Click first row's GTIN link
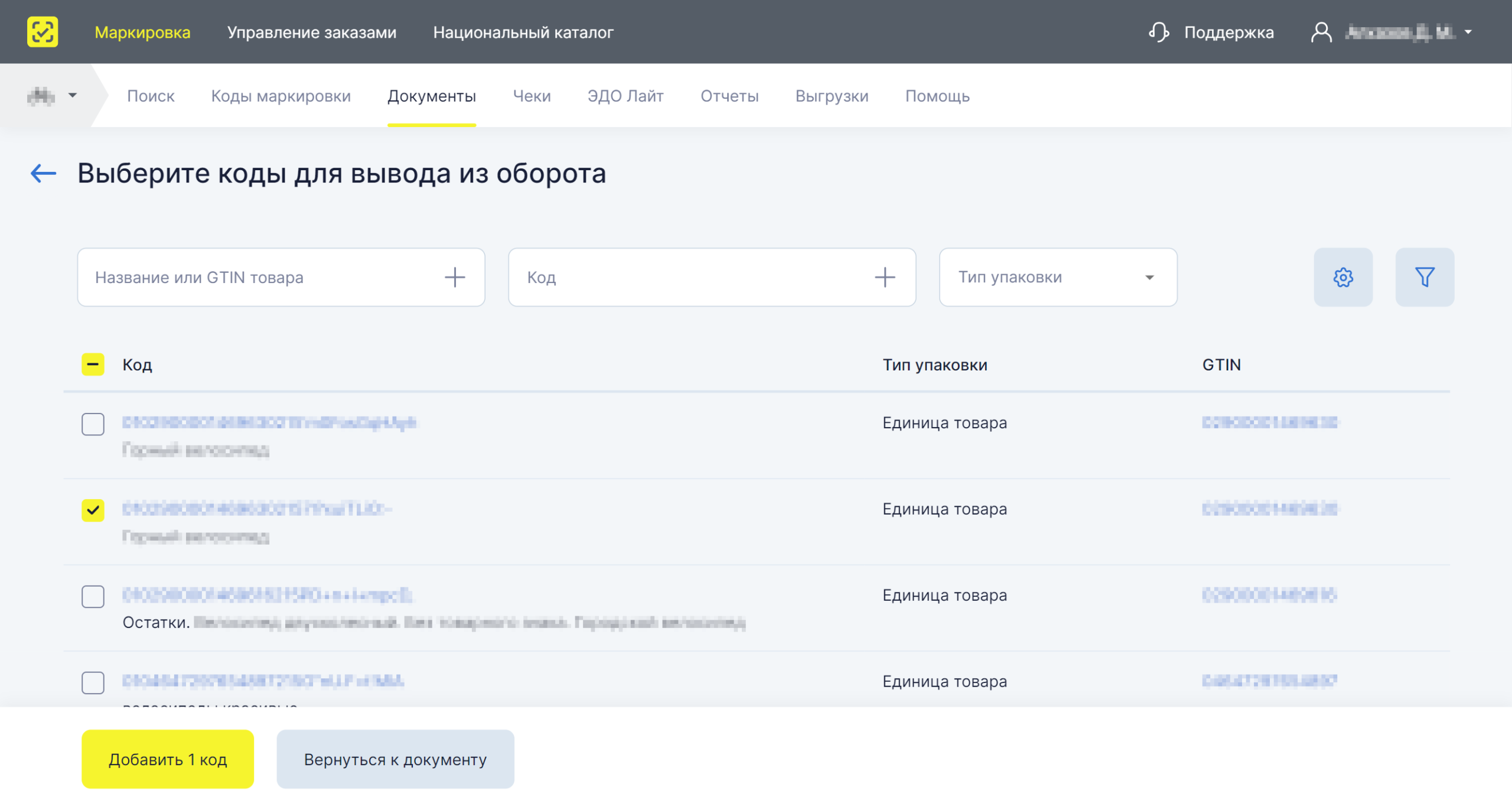1512x810 pixels. pos(1270,422)
